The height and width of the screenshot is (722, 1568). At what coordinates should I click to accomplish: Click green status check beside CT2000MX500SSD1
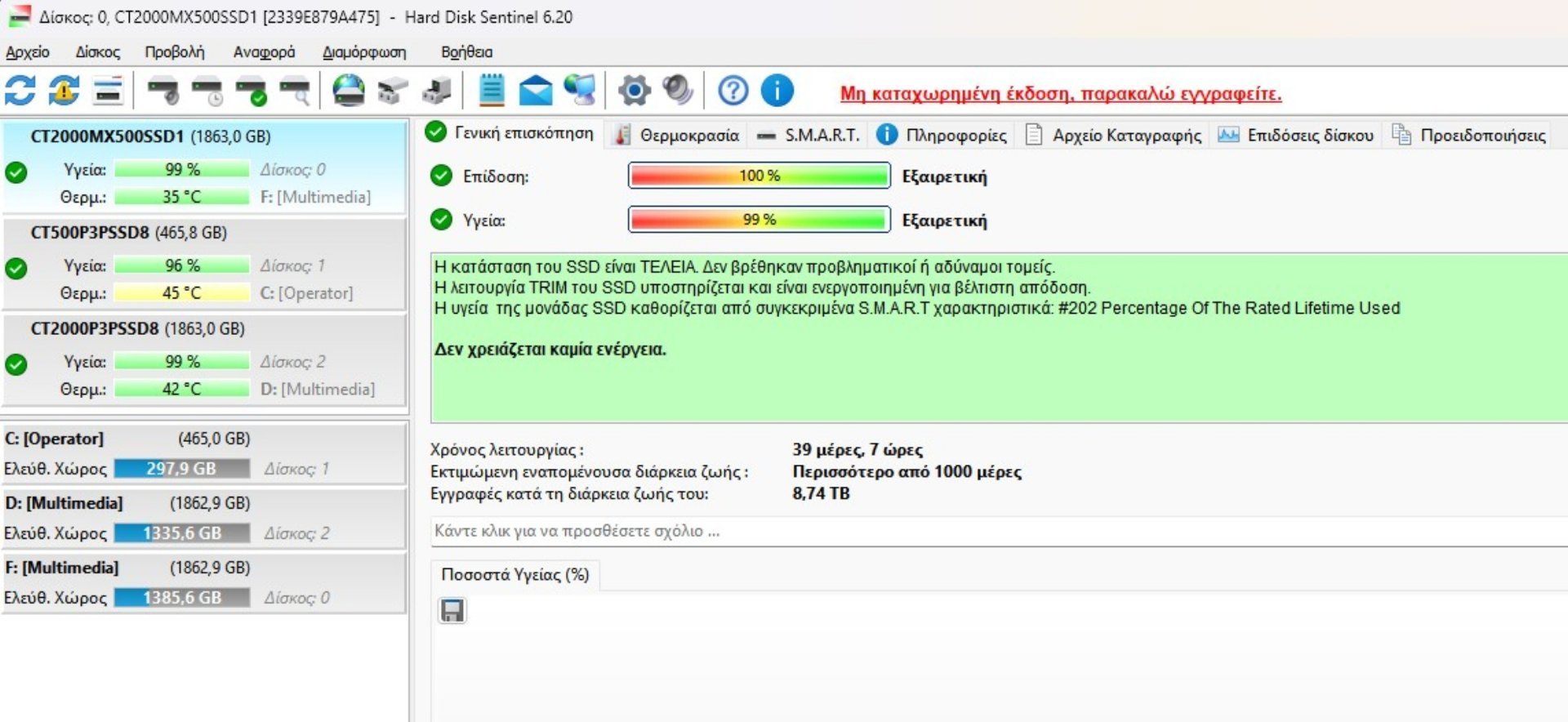[x=16, y=172]
